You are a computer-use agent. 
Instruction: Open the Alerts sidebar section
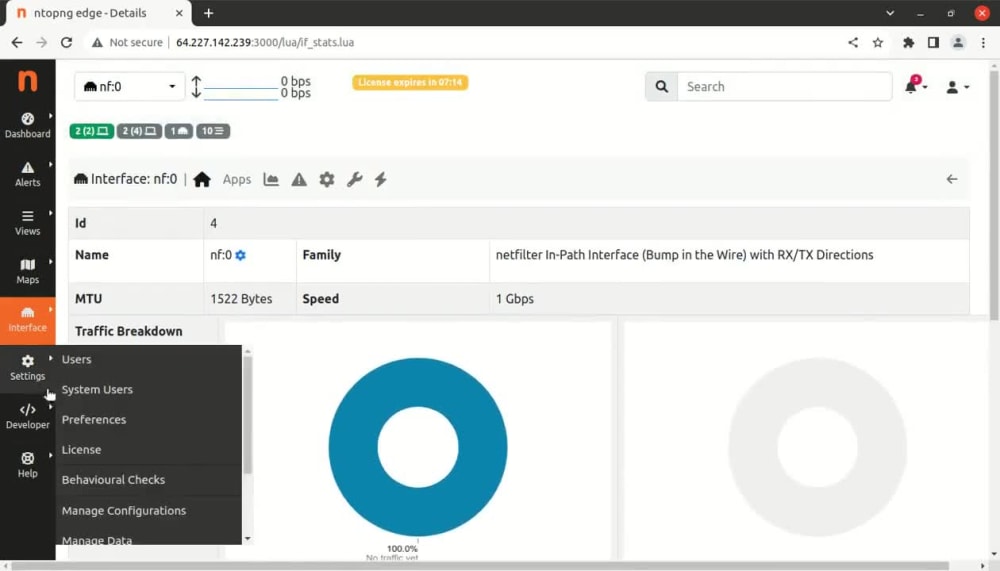tap(27, 174)
